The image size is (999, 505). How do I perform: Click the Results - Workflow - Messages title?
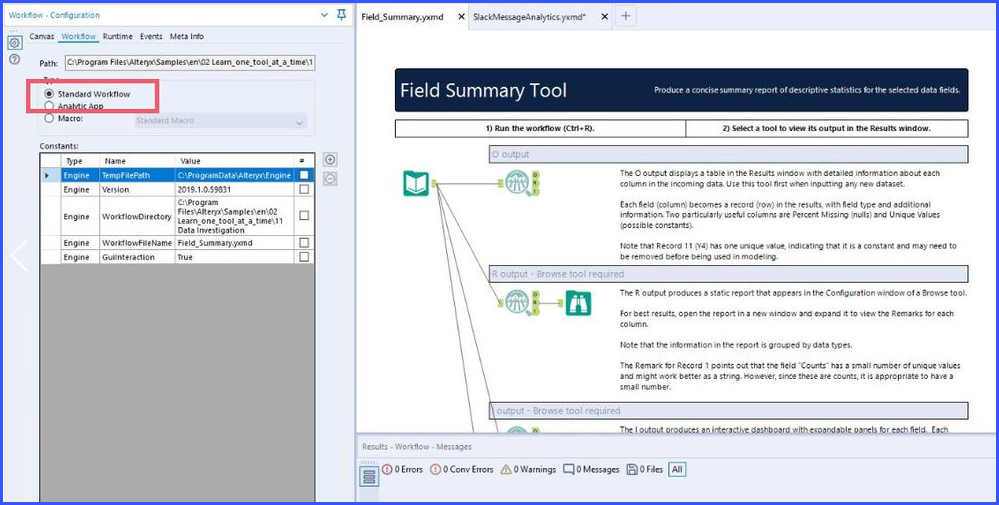tap(417, 446)
